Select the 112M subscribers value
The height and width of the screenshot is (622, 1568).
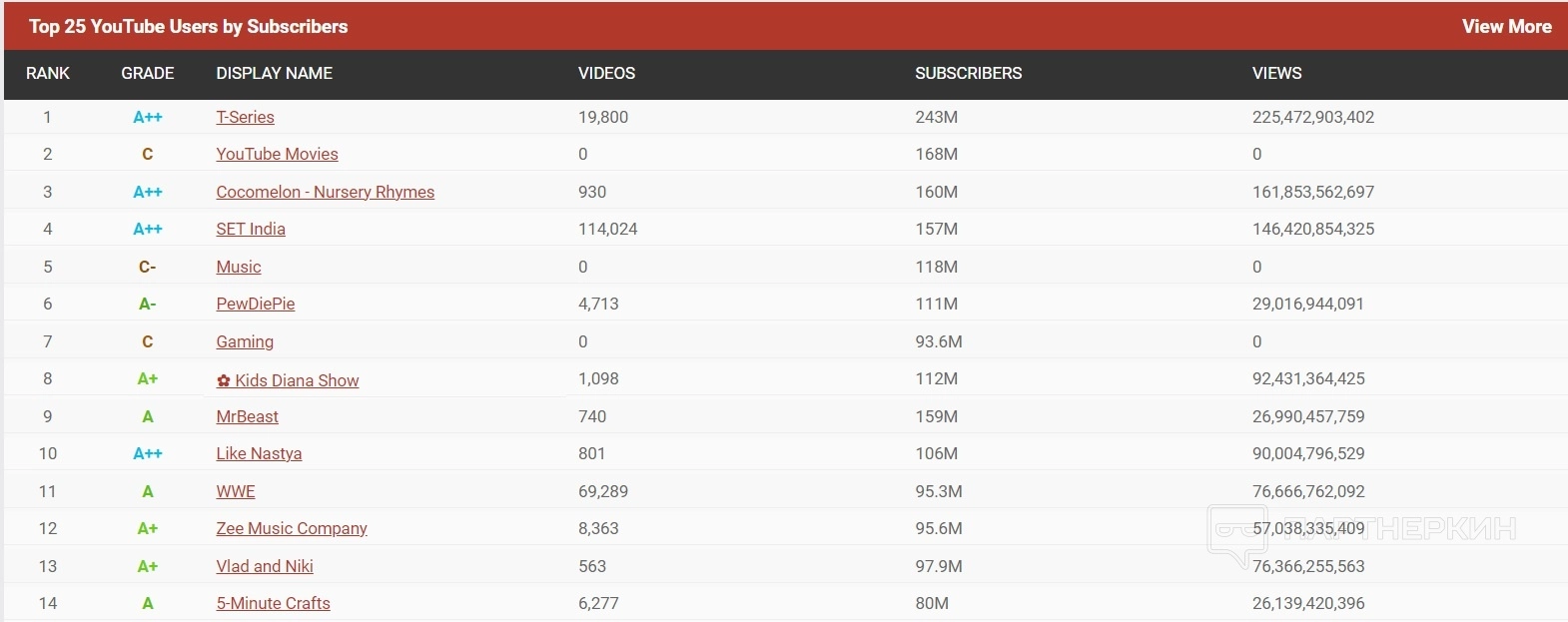pyautogui.click(x=936, y=378)
